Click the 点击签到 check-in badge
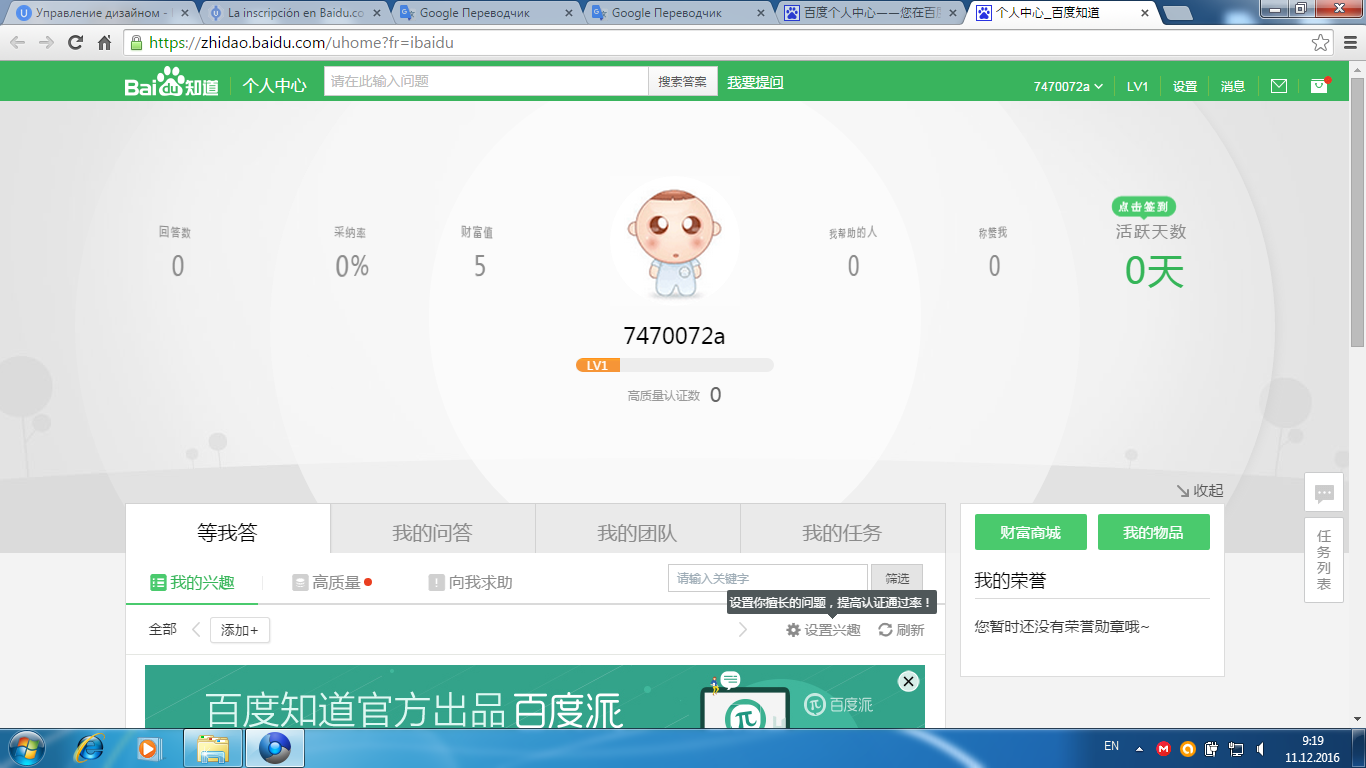This screenshot has height=768, width=1366. [1143, 207]
